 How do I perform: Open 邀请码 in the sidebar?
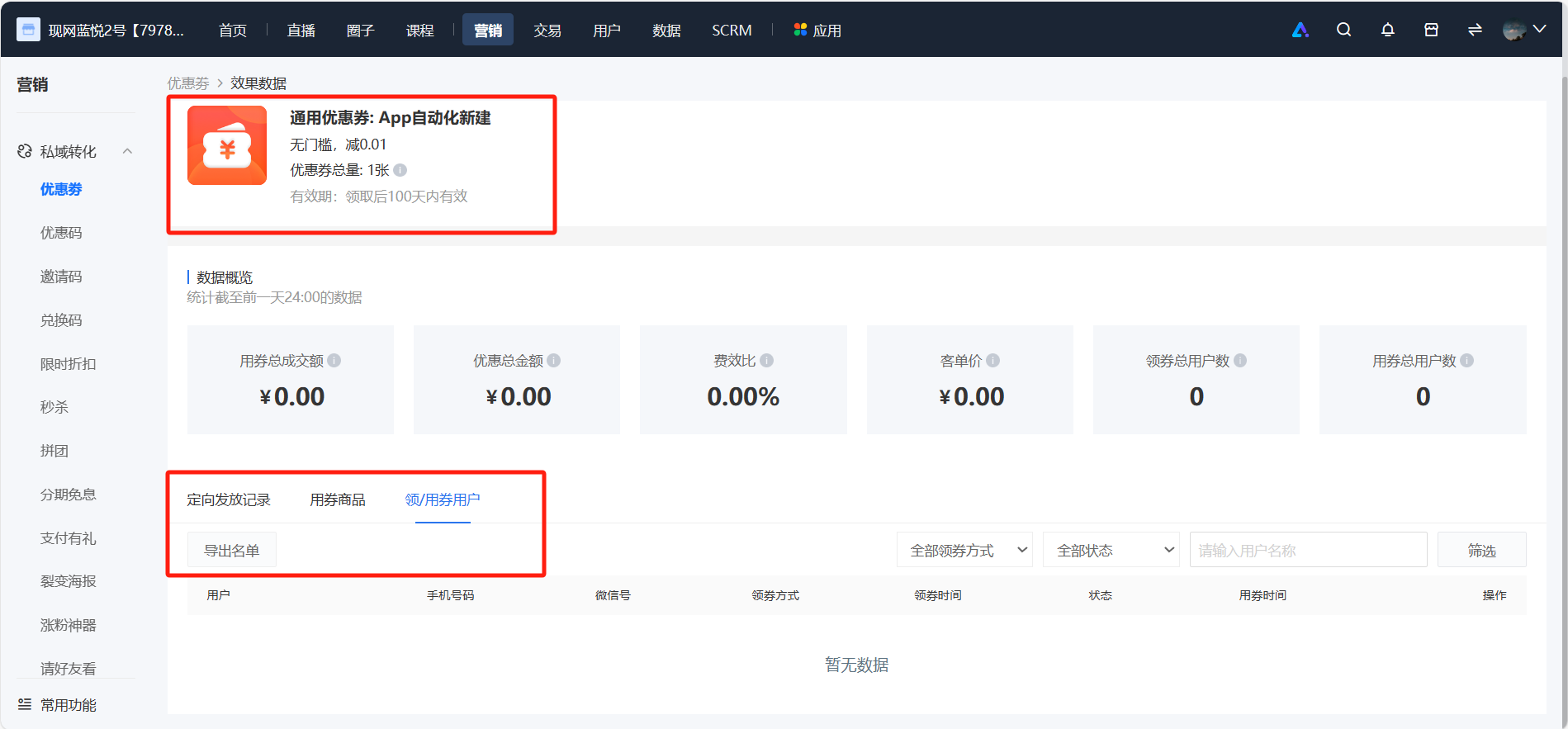[61, 277]
